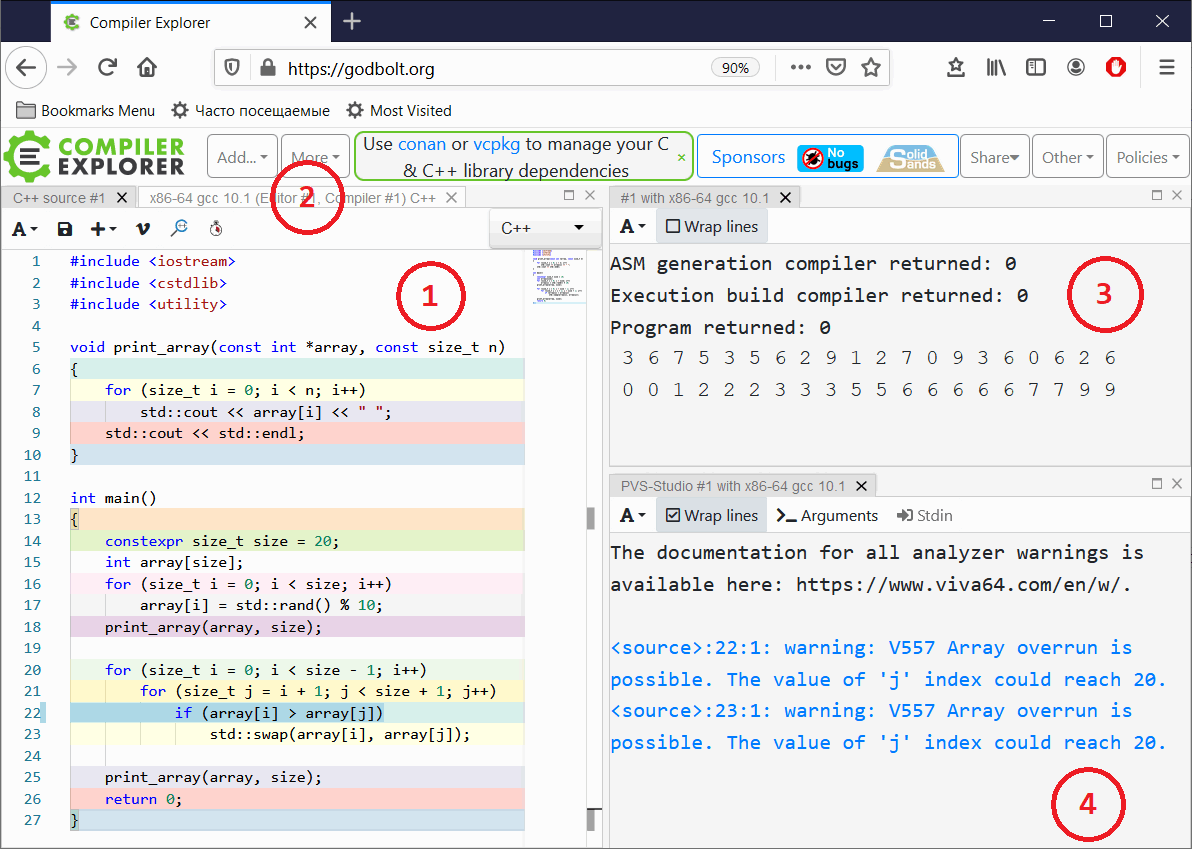
Task: Open the C++ language selector dropdown
Action: tap(543, 228)
